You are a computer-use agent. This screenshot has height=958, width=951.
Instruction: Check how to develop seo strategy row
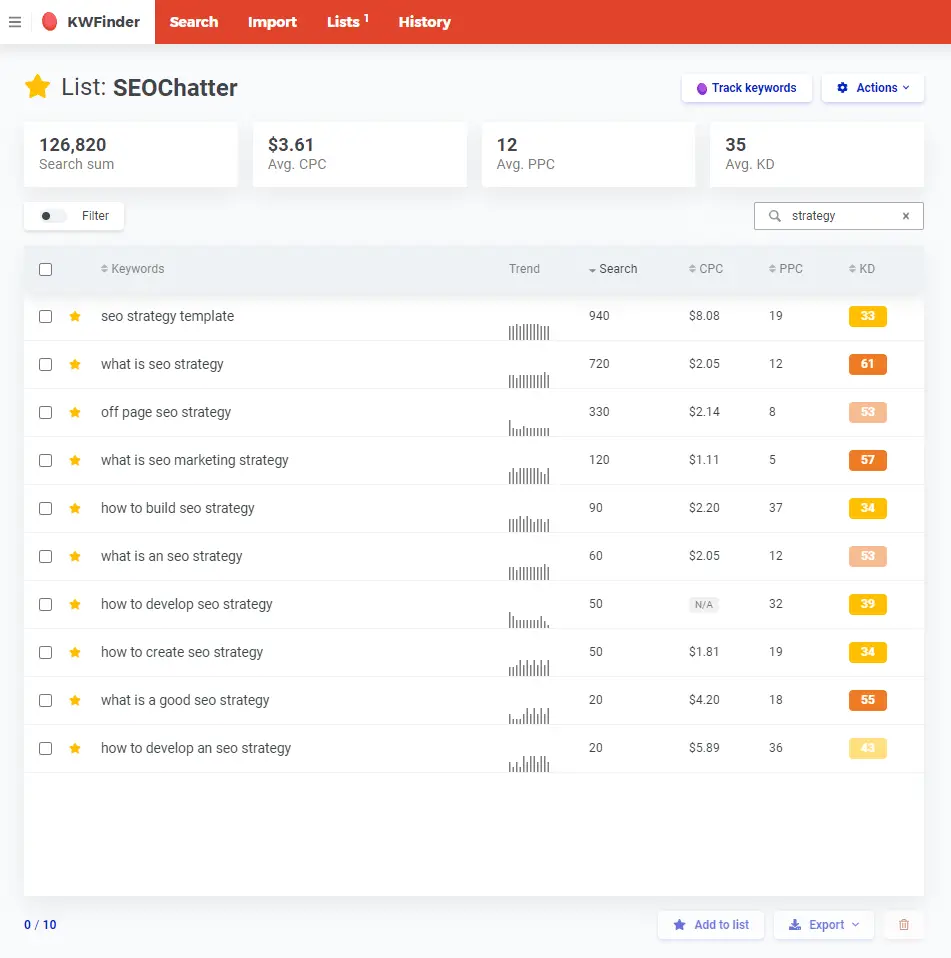click(45, 604)
